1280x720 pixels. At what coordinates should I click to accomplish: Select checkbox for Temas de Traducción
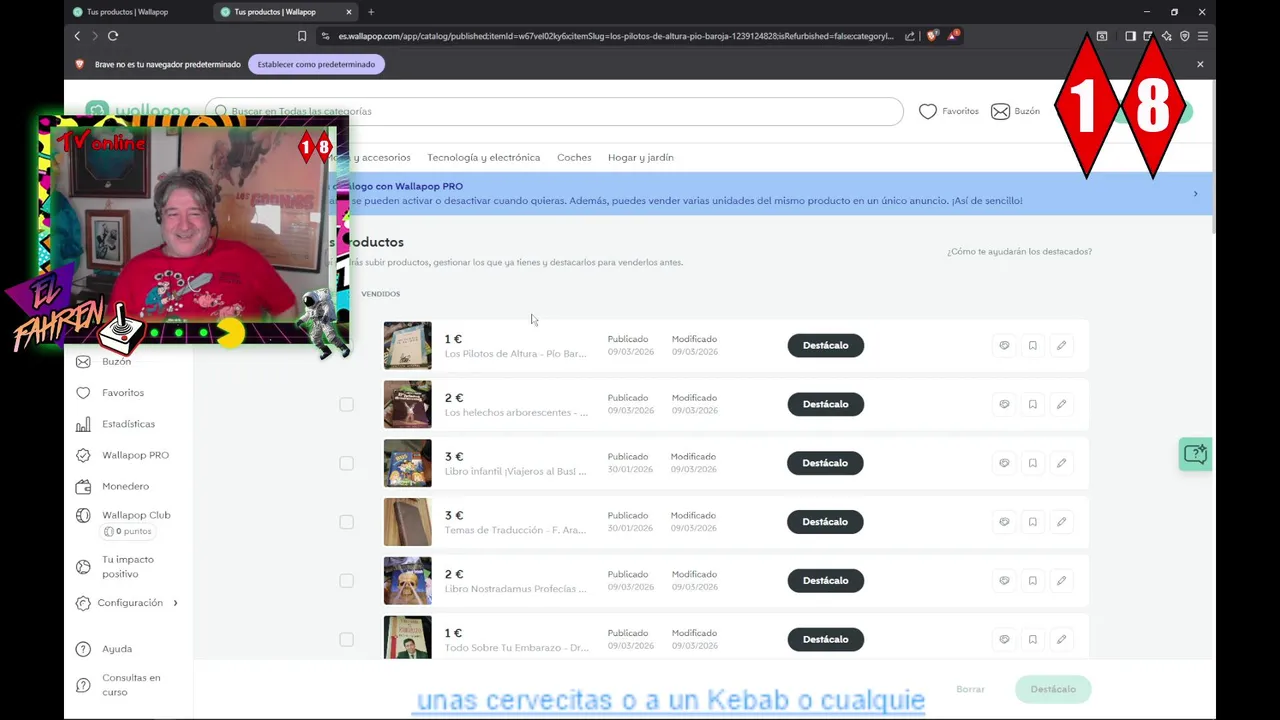(x=346, y=522)
